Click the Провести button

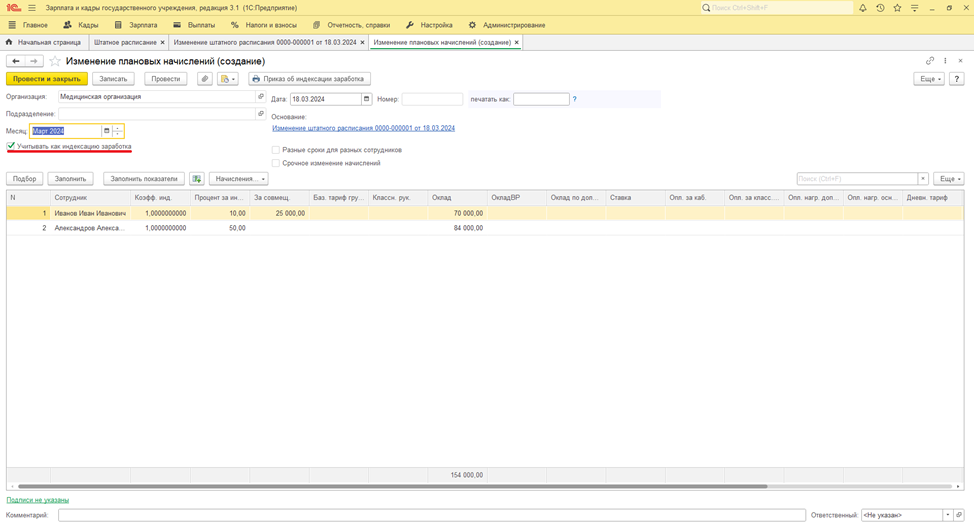166,79
